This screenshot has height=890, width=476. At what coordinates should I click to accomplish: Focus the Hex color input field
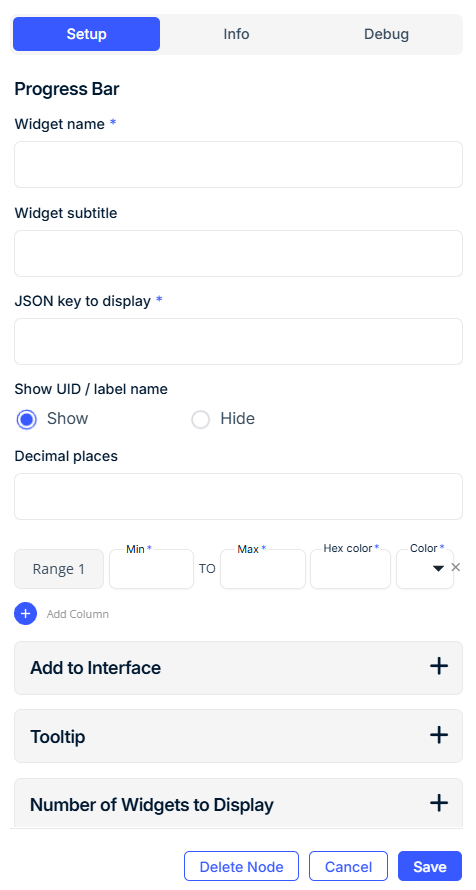pyautogui.click(x=350, y=569)
